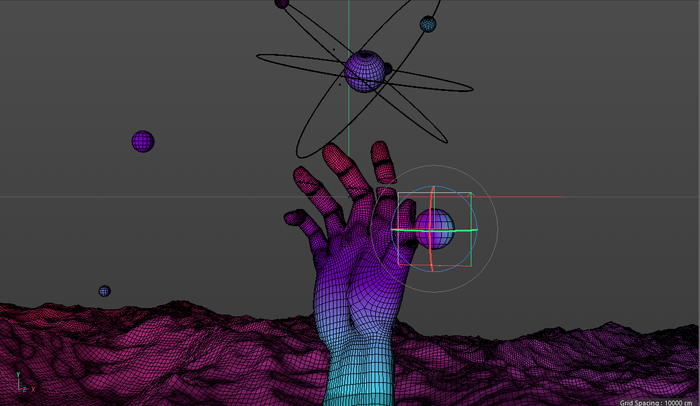Select the small blue sphere on the orbit
Viewport: 700px width, 406px height.
pos(428,23)
